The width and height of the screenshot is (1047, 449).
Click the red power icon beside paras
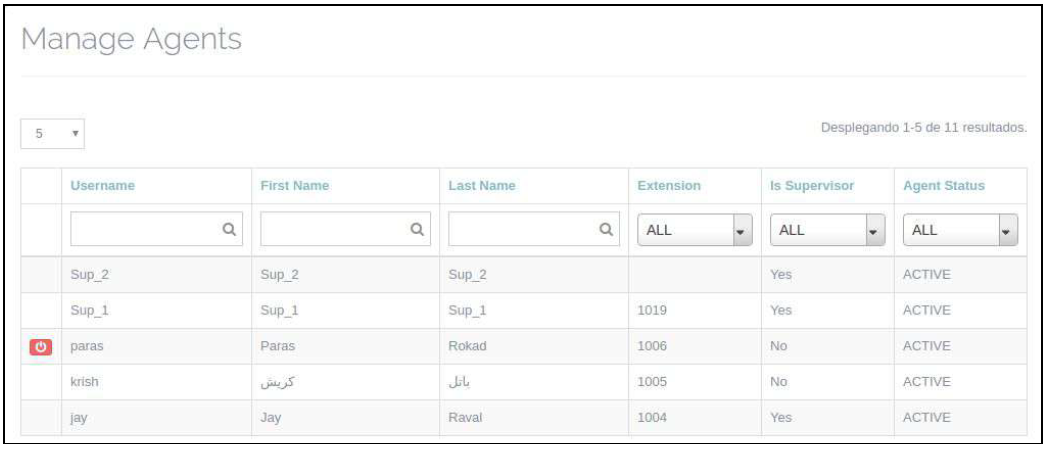click(40, 348)
